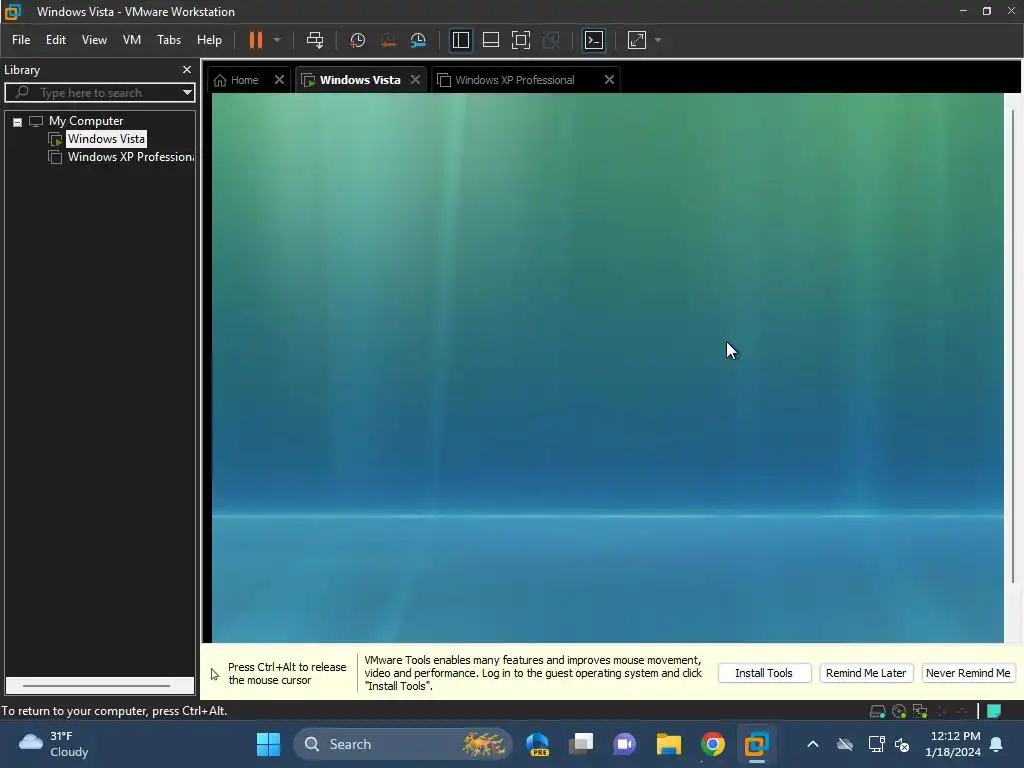The height and width of the screenshot is (768, 1024).
Task: Close the Home tab
Action: (279, 80)
